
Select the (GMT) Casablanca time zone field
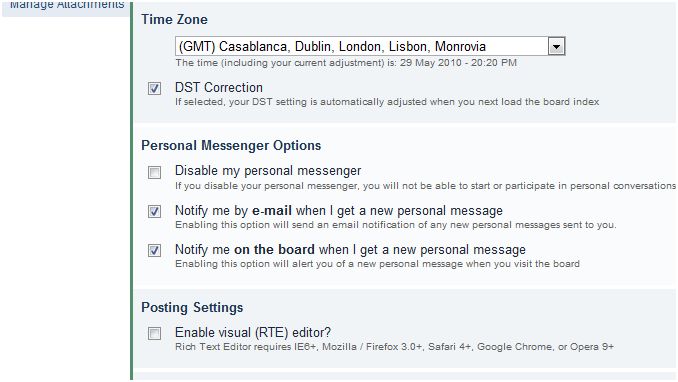[x=370, y=46]
